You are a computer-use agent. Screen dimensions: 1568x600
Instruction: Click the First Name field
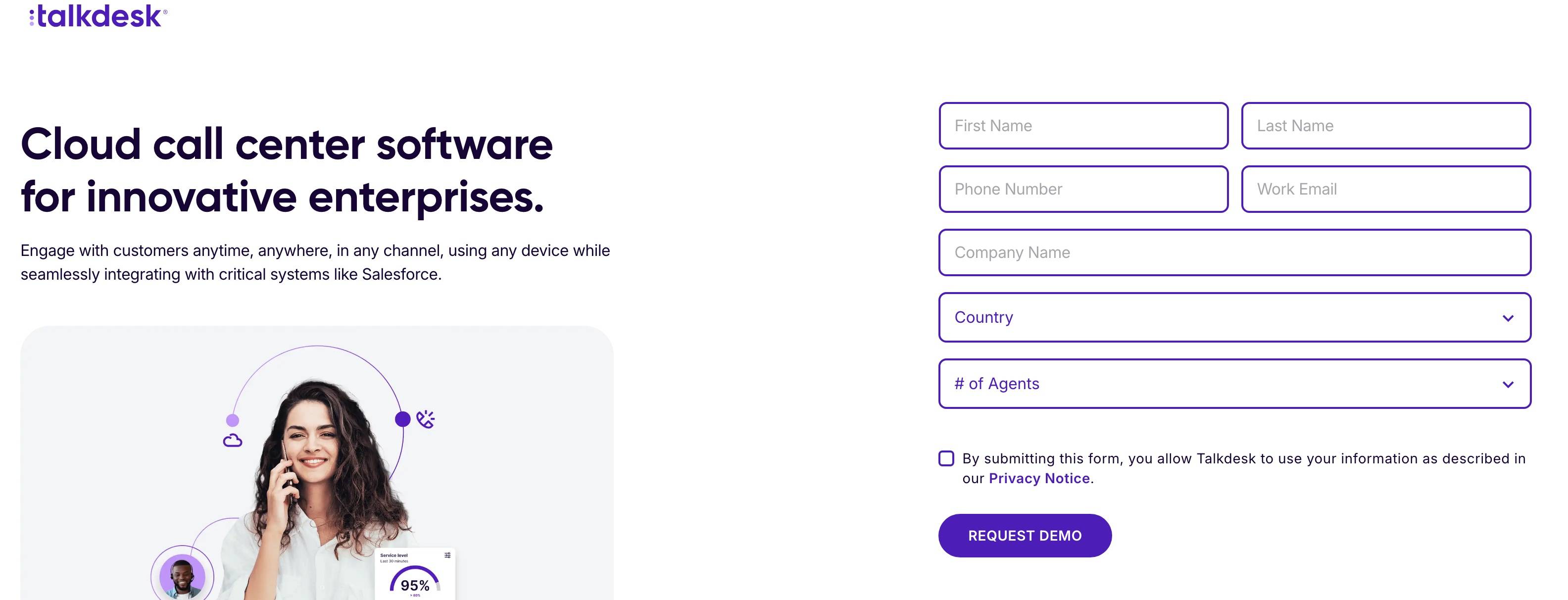(1083, 126)
